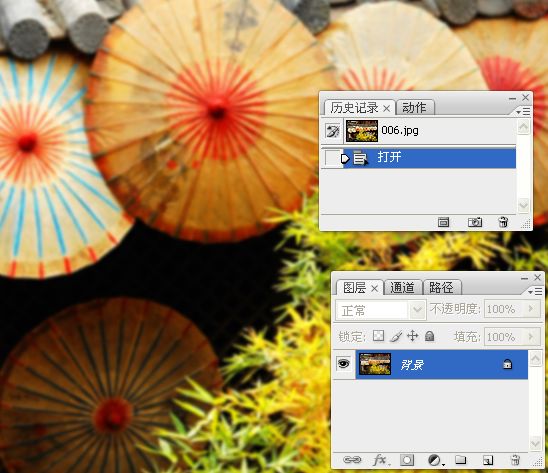Open the History panel flyout menu
548x473 pixels.
[x=523, y=112]
